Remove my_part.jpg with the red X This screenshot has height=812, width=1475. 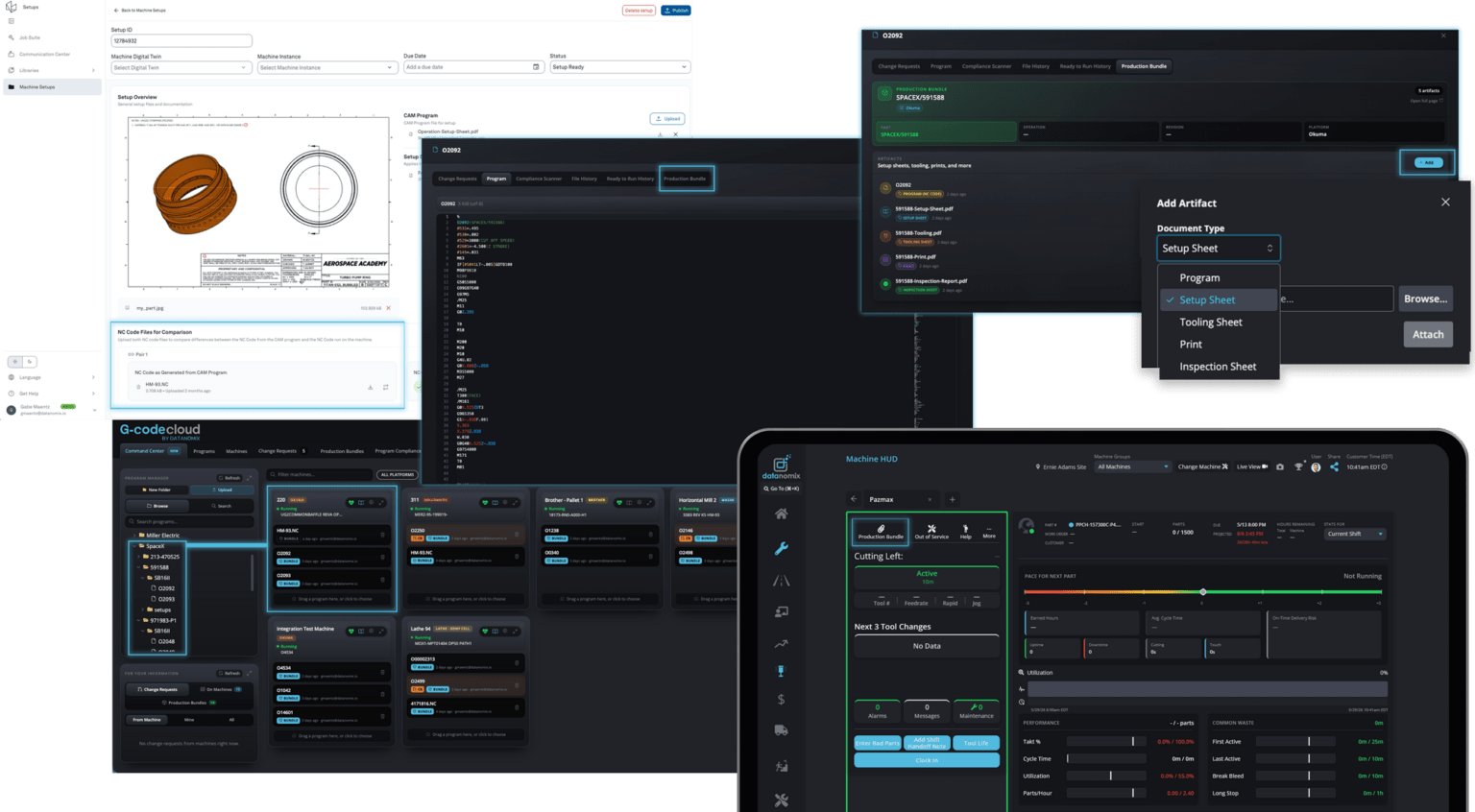[x=389, y=308]
